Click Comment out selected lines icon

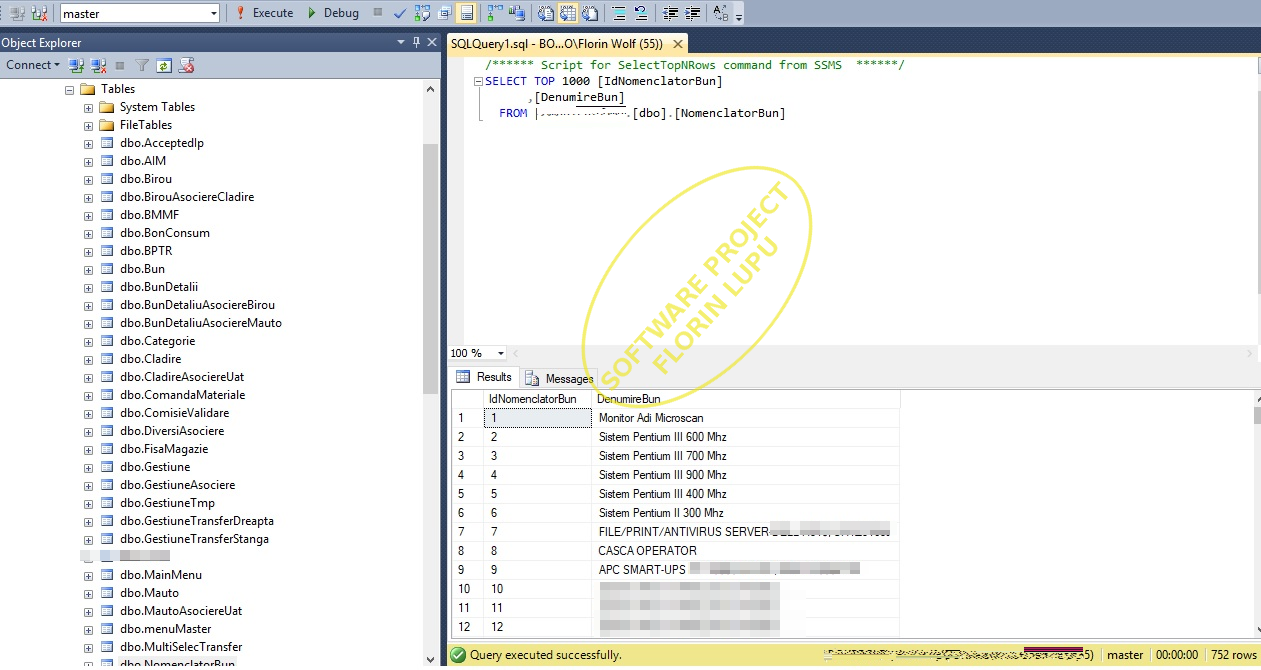pyautogui.click(x=619, y=13)
